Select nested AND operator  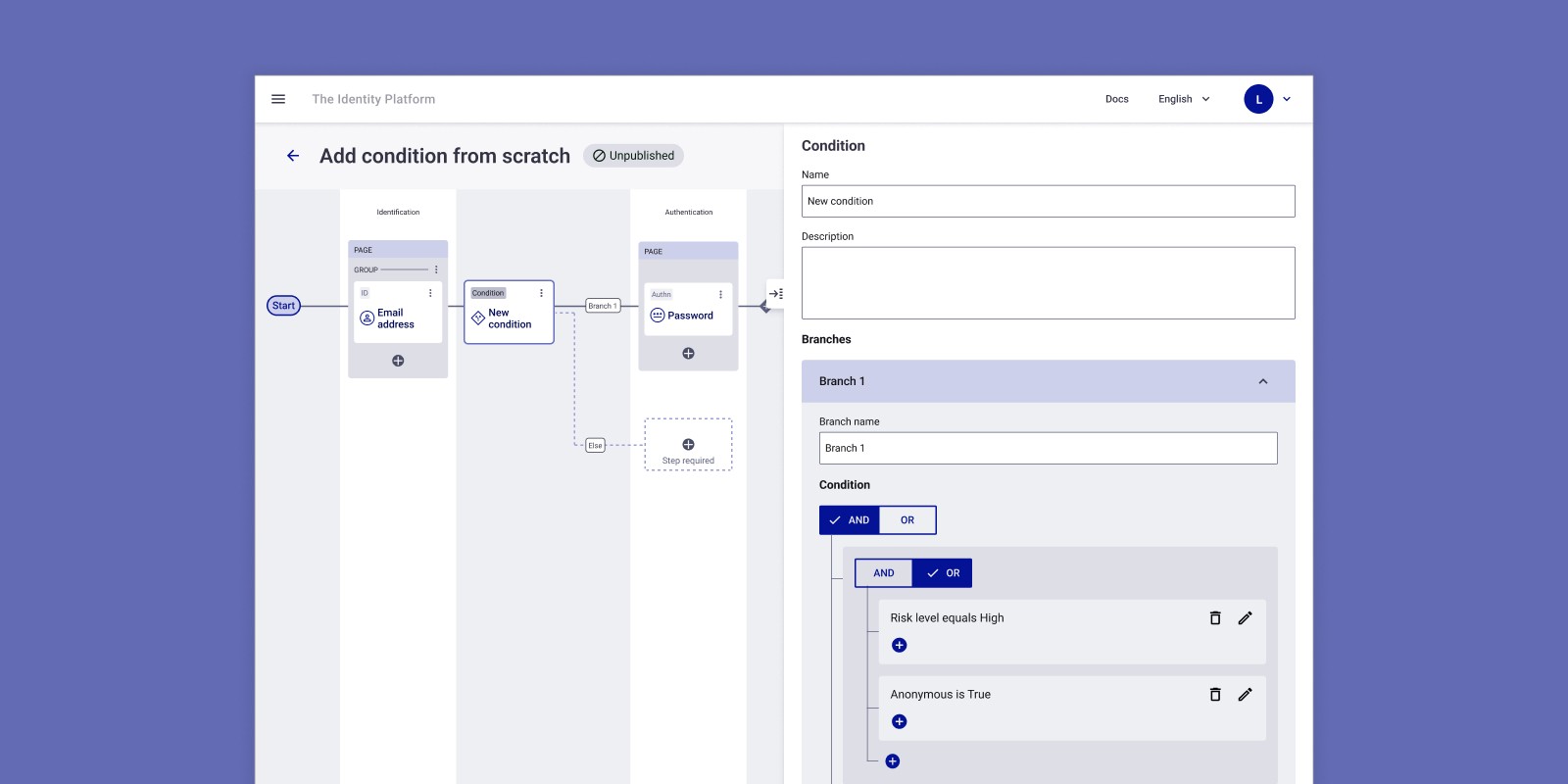tap(884, 573)
